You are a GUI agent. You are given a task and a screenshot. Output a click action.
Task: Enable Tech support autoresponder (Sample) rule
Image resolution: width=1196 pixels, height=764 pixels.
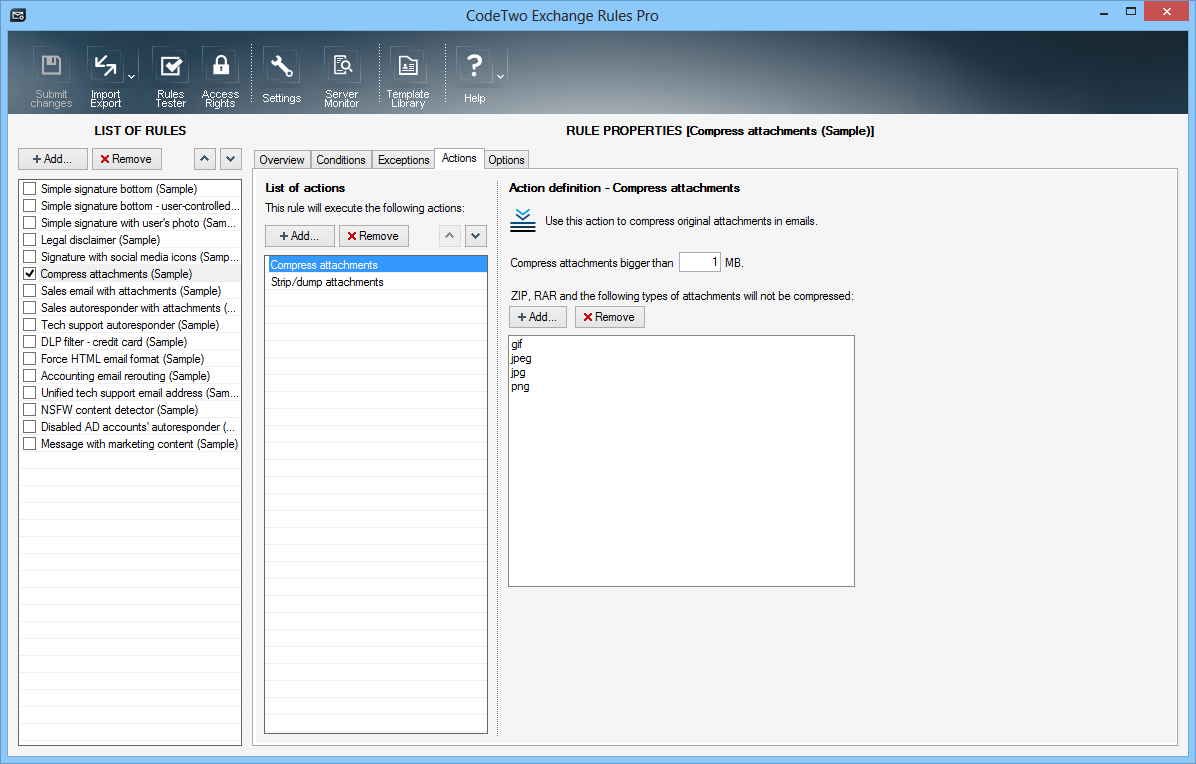pyautogui.click(x=30, y=324)
